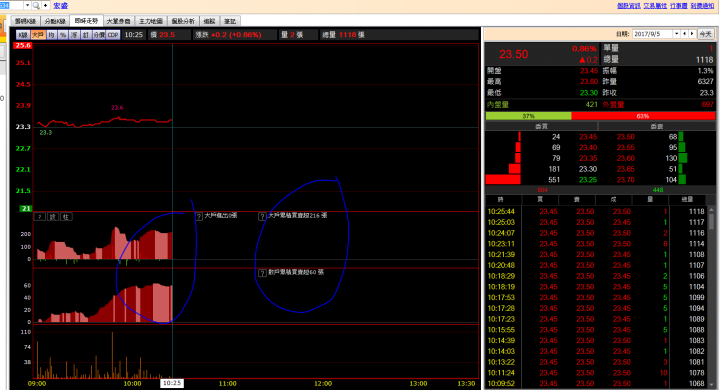This screenshot has width=720, height=390.
Task: Click the plus icon next to the search icon
Action: pyautogui.click(x=45, y=6)
